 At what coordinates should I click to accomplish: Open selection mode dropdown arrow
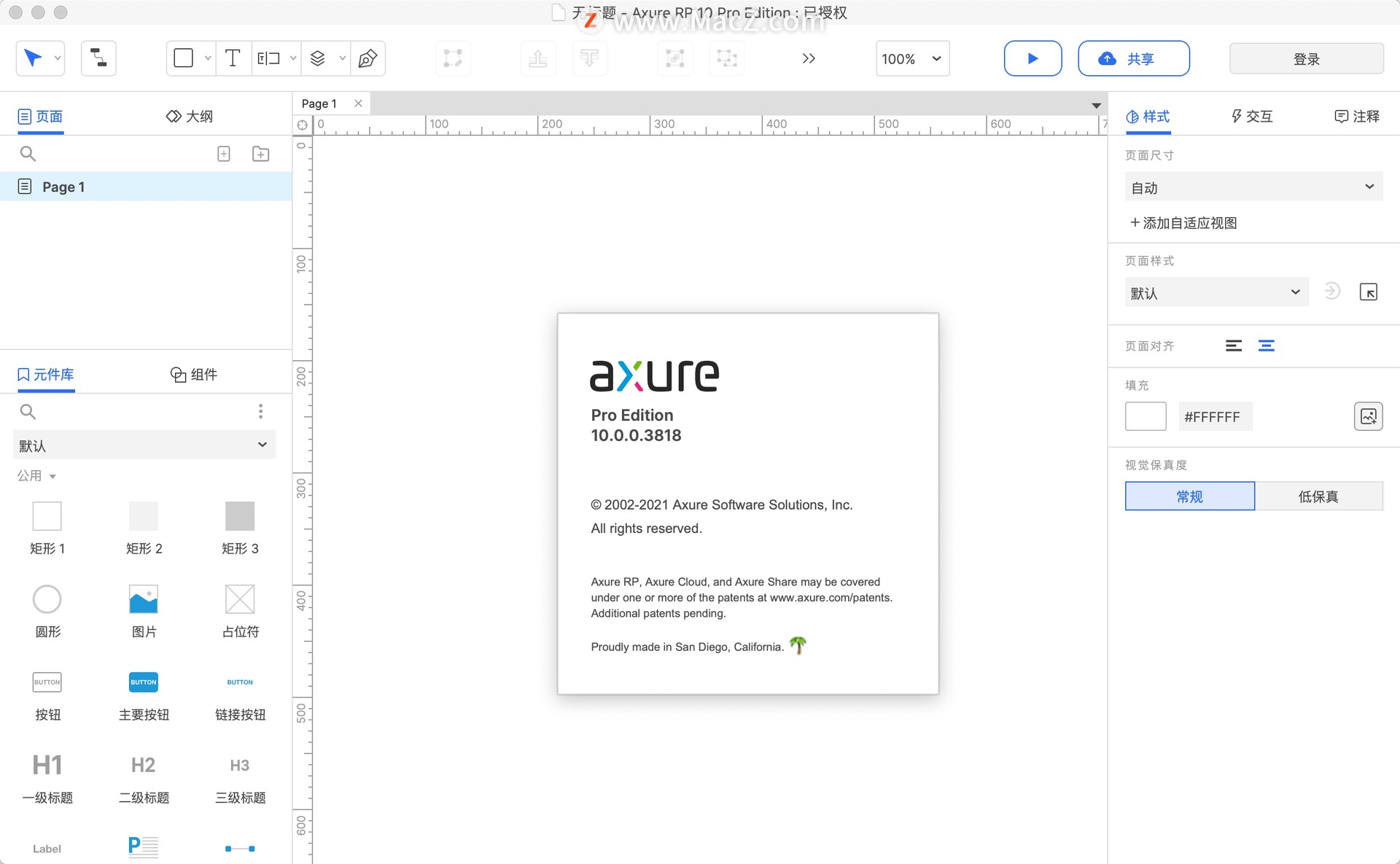click(x=58, y=58)
